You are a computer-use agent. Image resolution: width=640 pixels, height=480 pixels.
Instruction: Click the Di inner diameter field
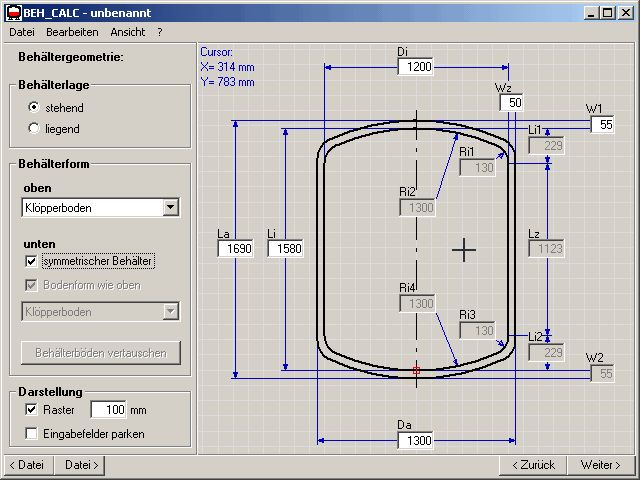point(419,67)
